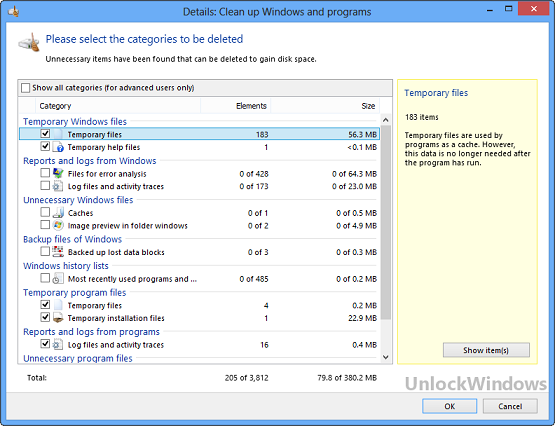Maximize the dialog window
Image resolution: width=555 pixels, height=426 pixels.
click(x=509, y=9)
